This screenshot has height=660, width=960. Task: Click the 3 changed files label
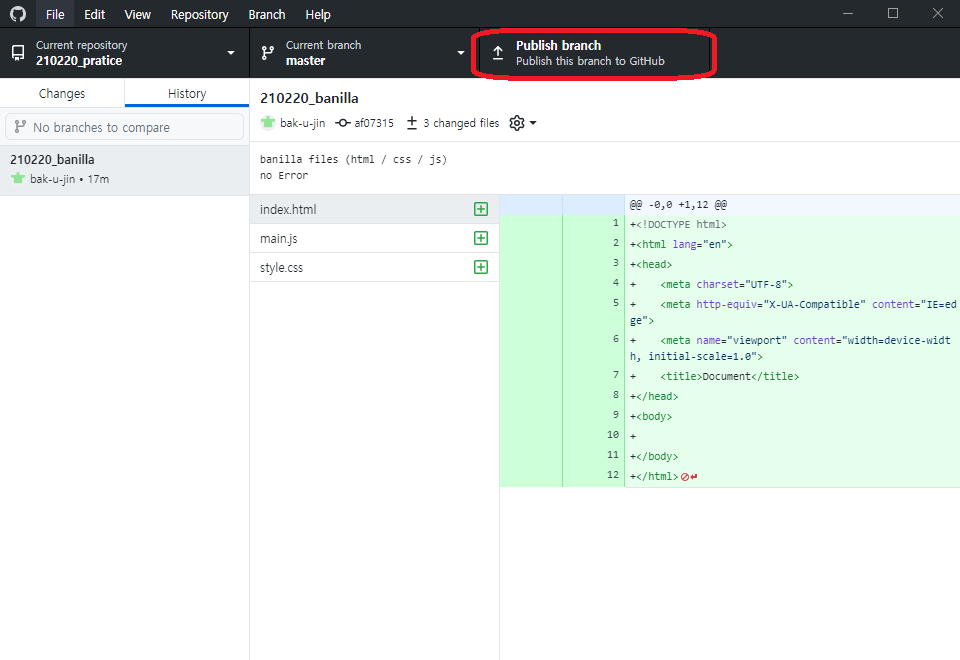pos(461,123)
